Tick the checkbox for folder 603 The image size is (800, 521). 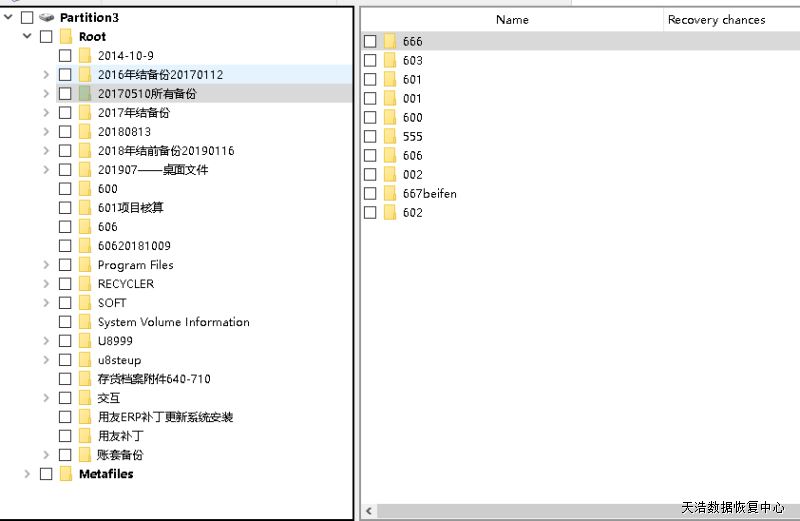point(370,61)
